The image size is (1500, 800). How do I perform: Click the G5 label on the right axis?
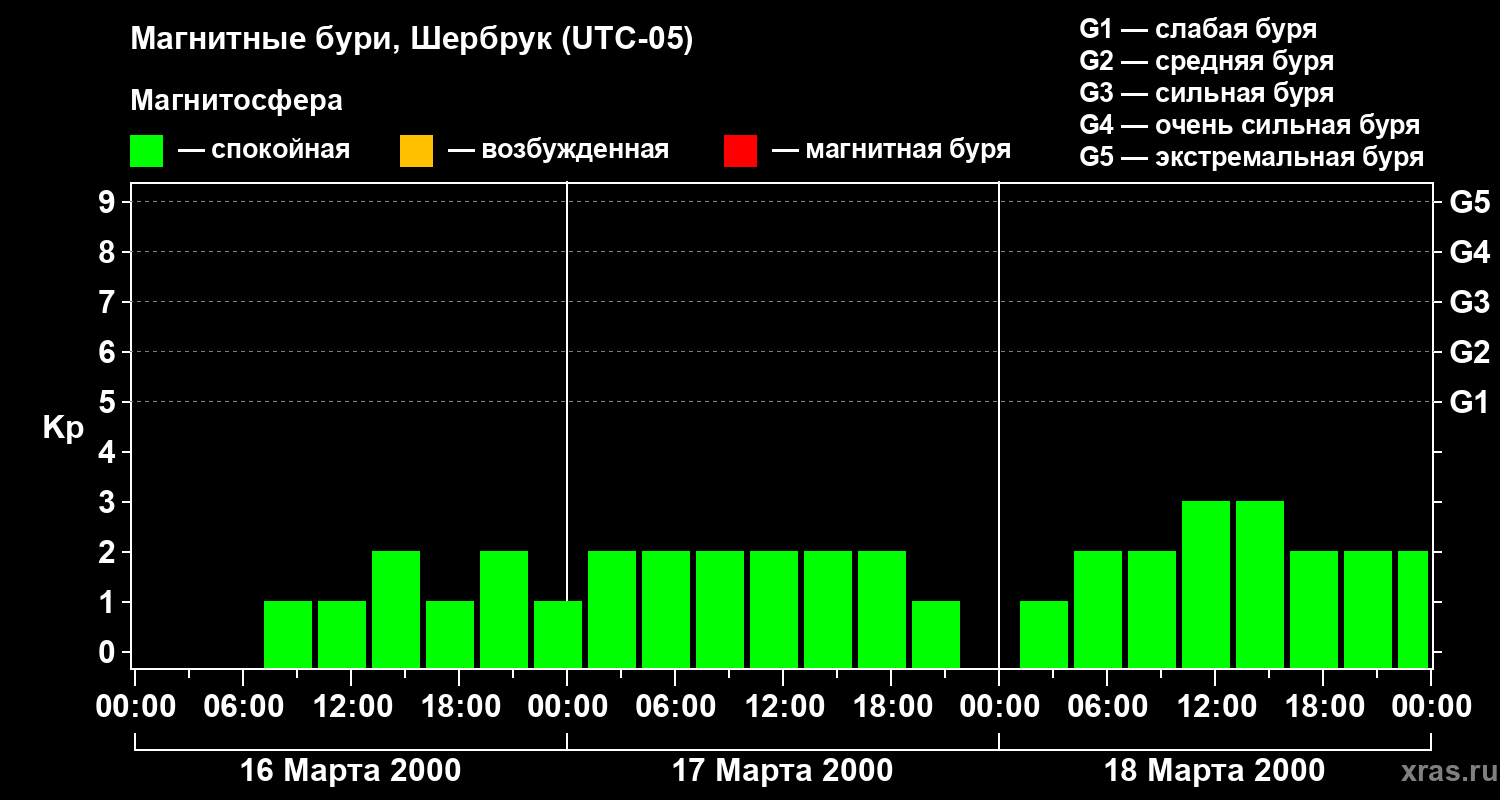(x=1469, y=202)
